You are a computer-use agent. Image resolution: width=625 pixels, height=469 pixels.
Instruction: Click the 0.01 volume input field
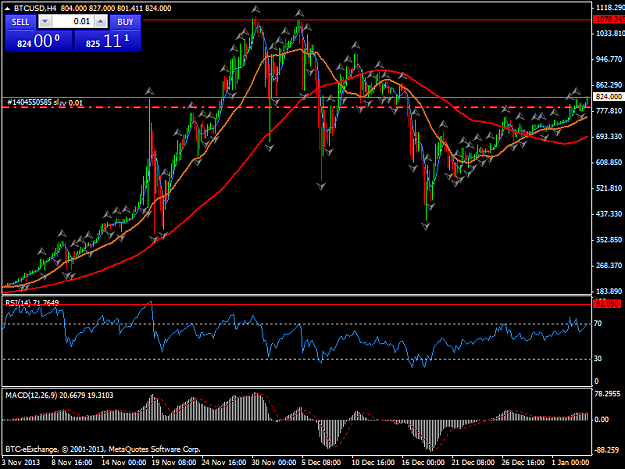[73, 22]
